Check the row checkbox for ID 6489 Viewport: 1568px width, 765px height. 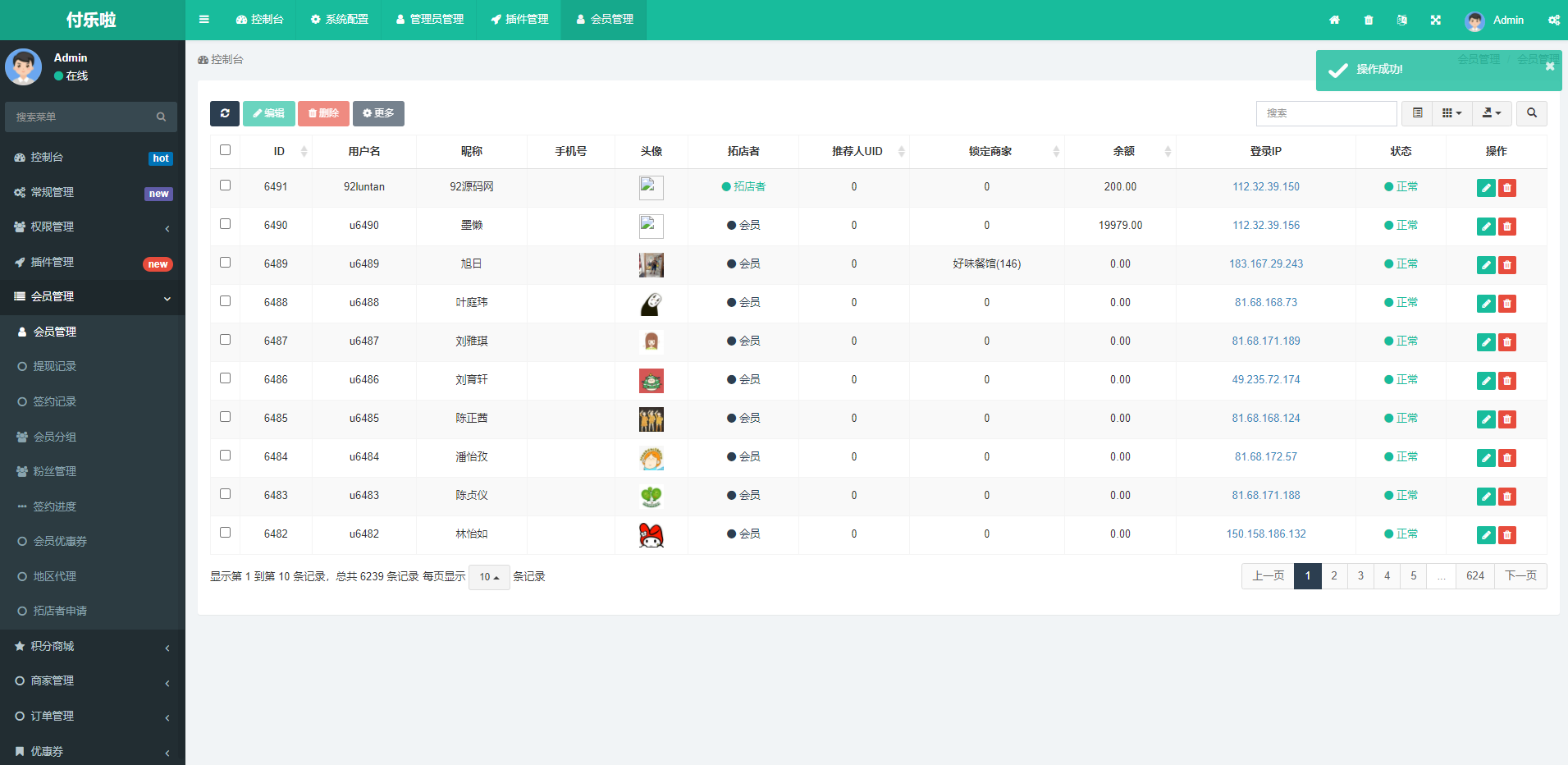tap(225, 263)
